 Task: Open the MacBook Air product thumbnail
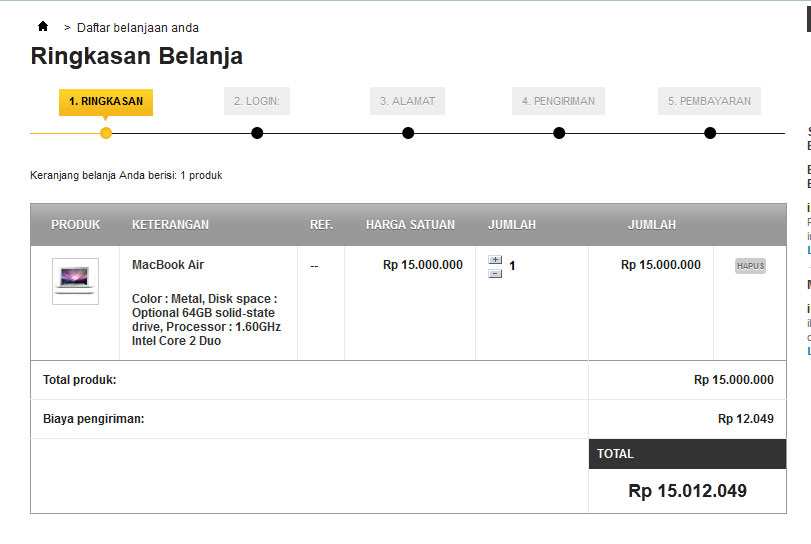click(x=75, y=281)
